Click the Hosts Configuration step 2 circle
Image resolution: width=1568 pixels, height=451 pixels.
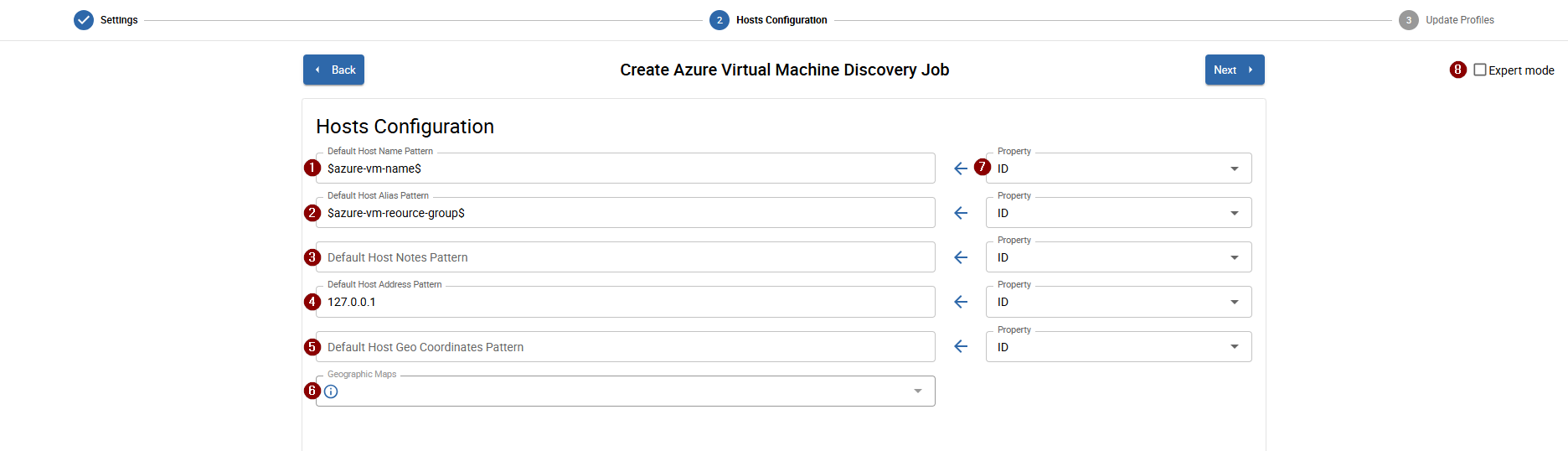click(x=720, y=20)
